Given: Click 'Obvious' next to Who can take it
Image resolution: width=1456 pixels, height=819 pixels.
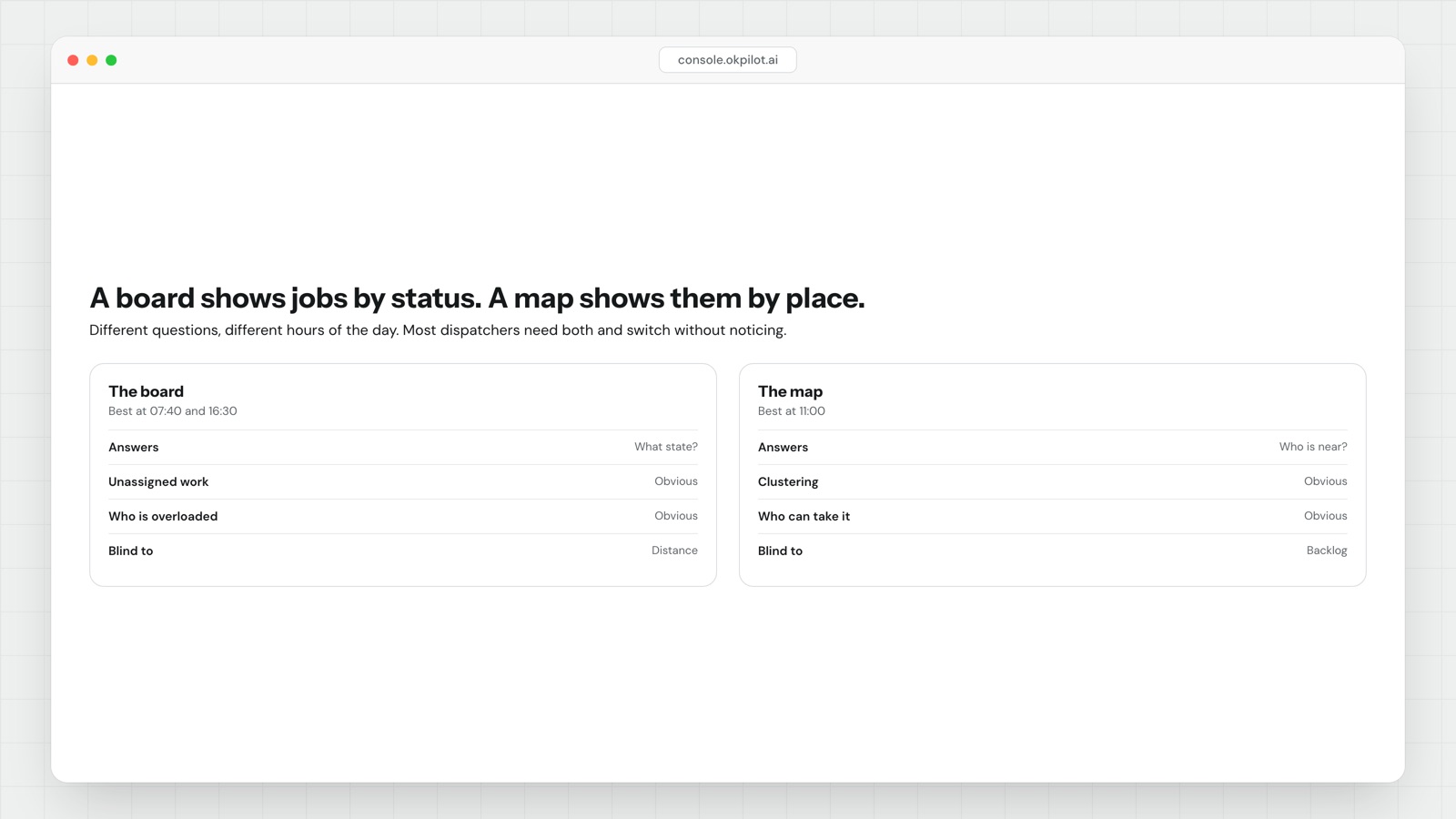Looking at the screenshot, I should pyautogui.click(x=1326, y=516).
